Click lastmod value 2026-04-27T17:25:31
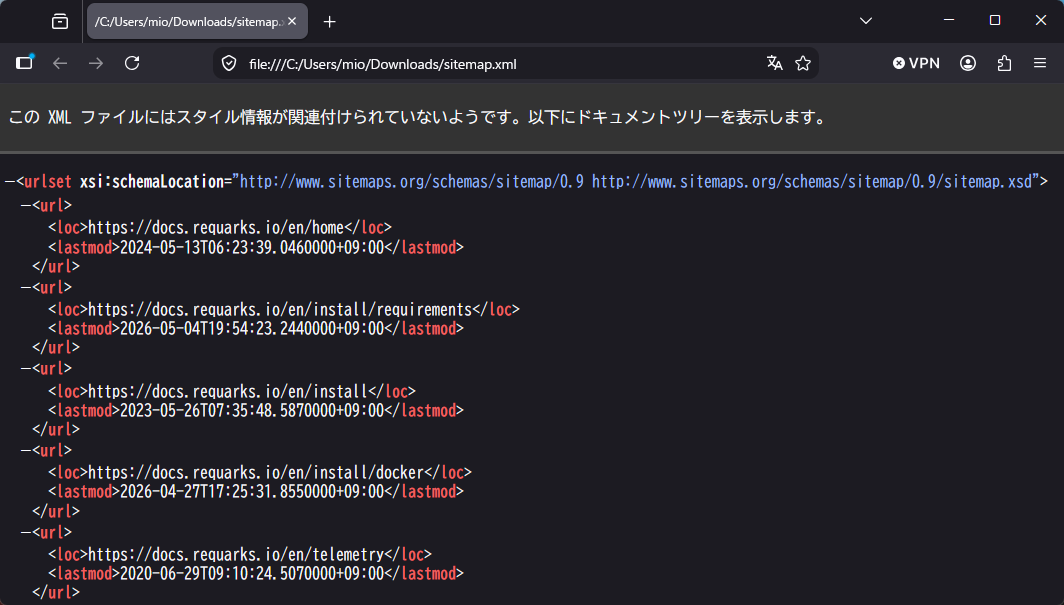Viewport: 1064px width, 605px height. click(252, 492)
